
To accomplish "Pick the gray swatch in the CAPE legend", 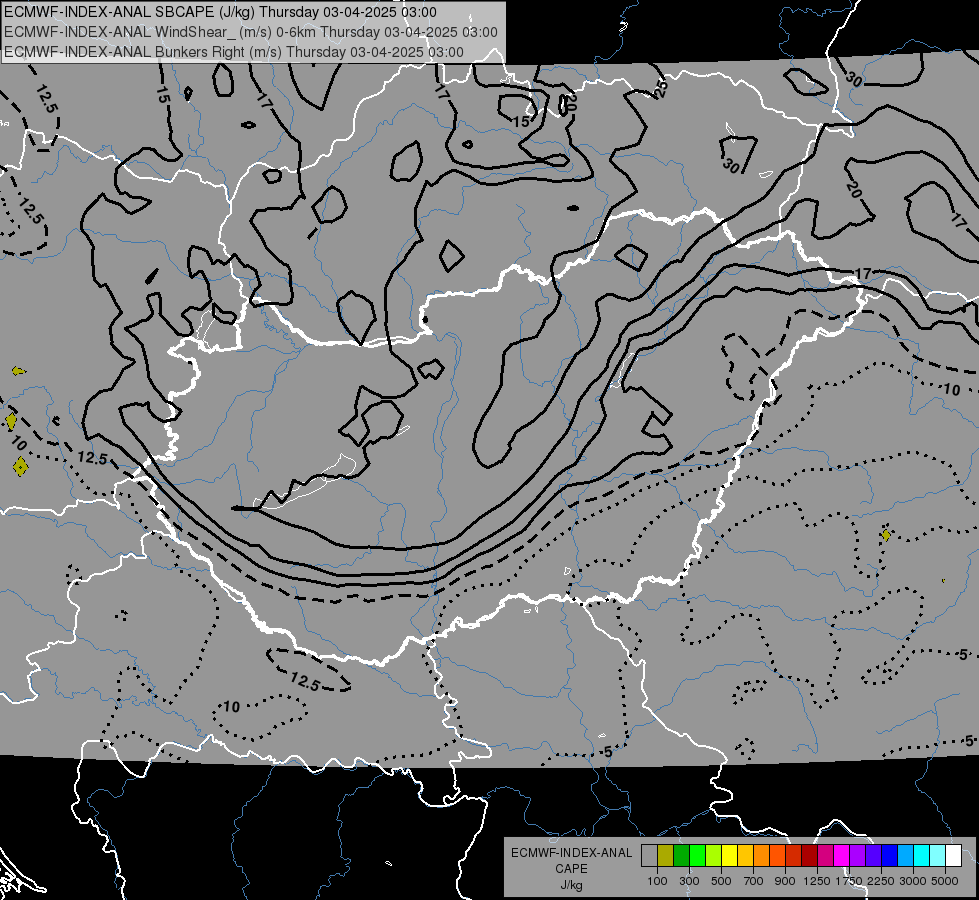I will (x=649, y=856).
